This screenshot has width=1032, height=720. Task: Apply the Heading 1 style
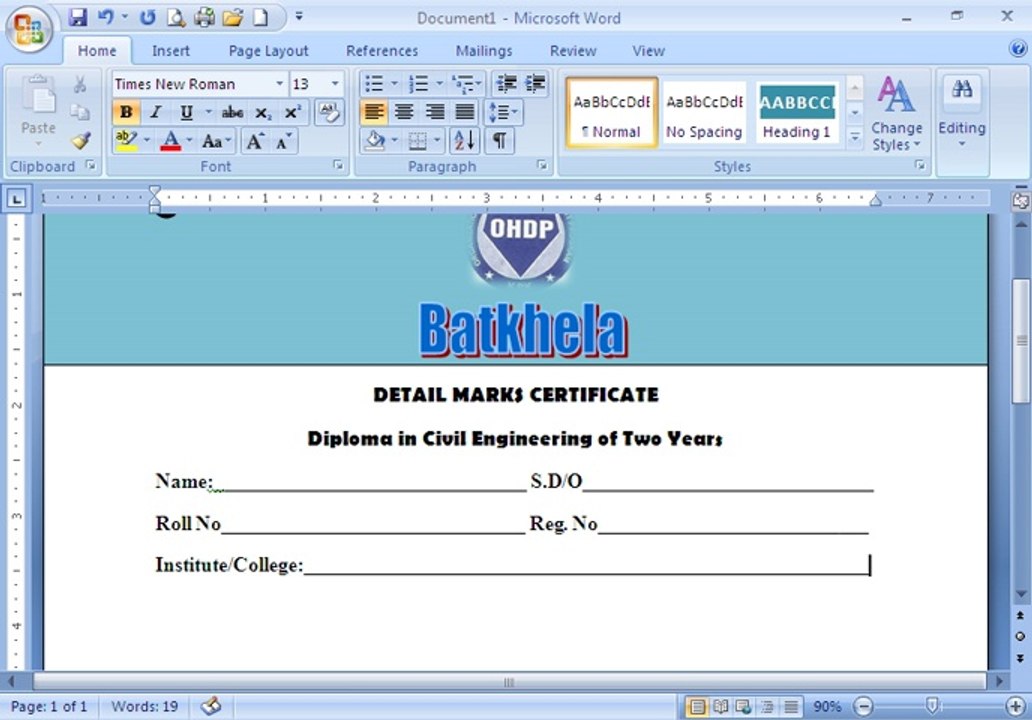[796, 113]
